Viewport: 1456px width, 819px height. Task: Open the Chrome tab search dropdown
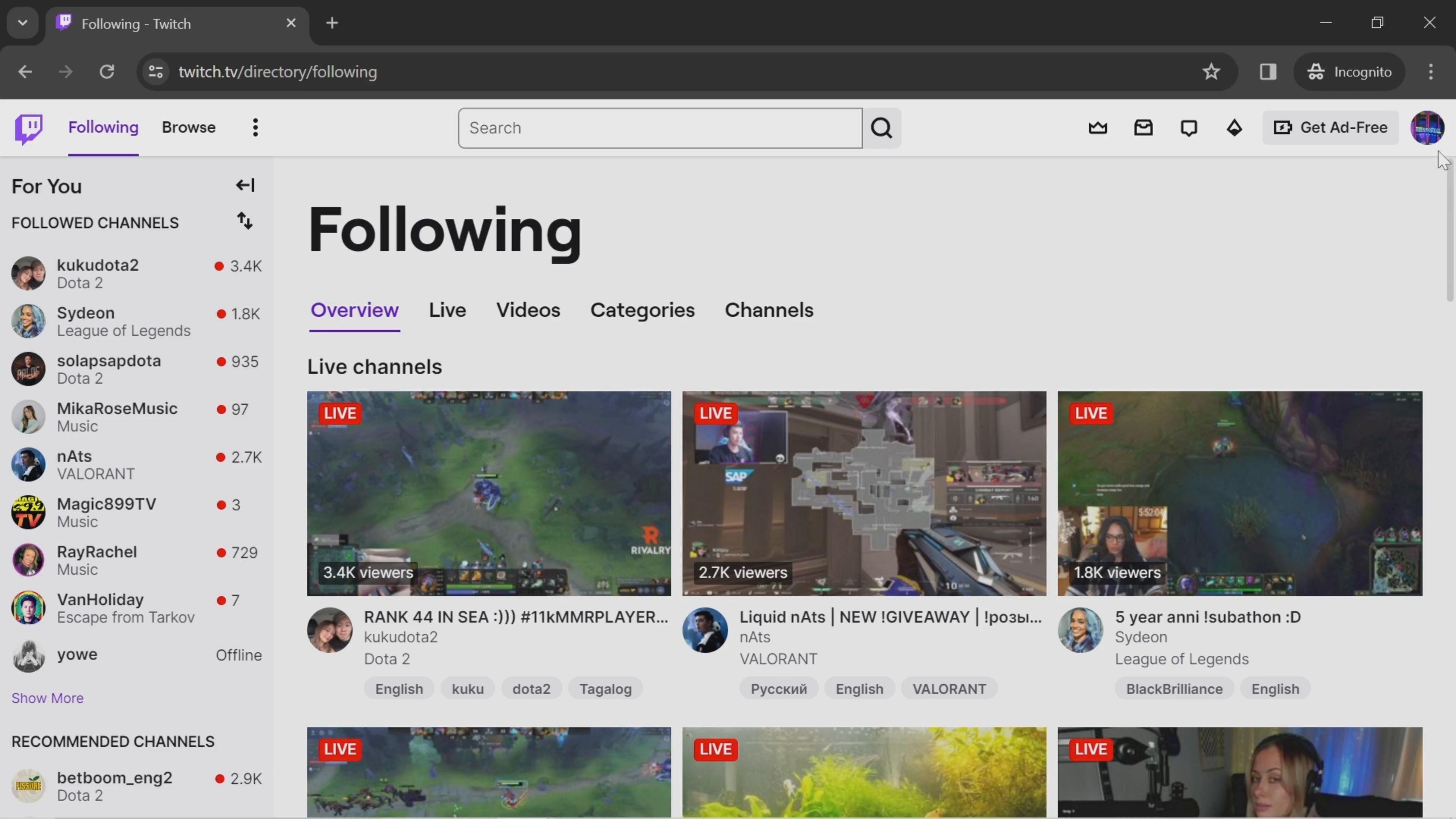pyautogui.click(x=23, y=23)
